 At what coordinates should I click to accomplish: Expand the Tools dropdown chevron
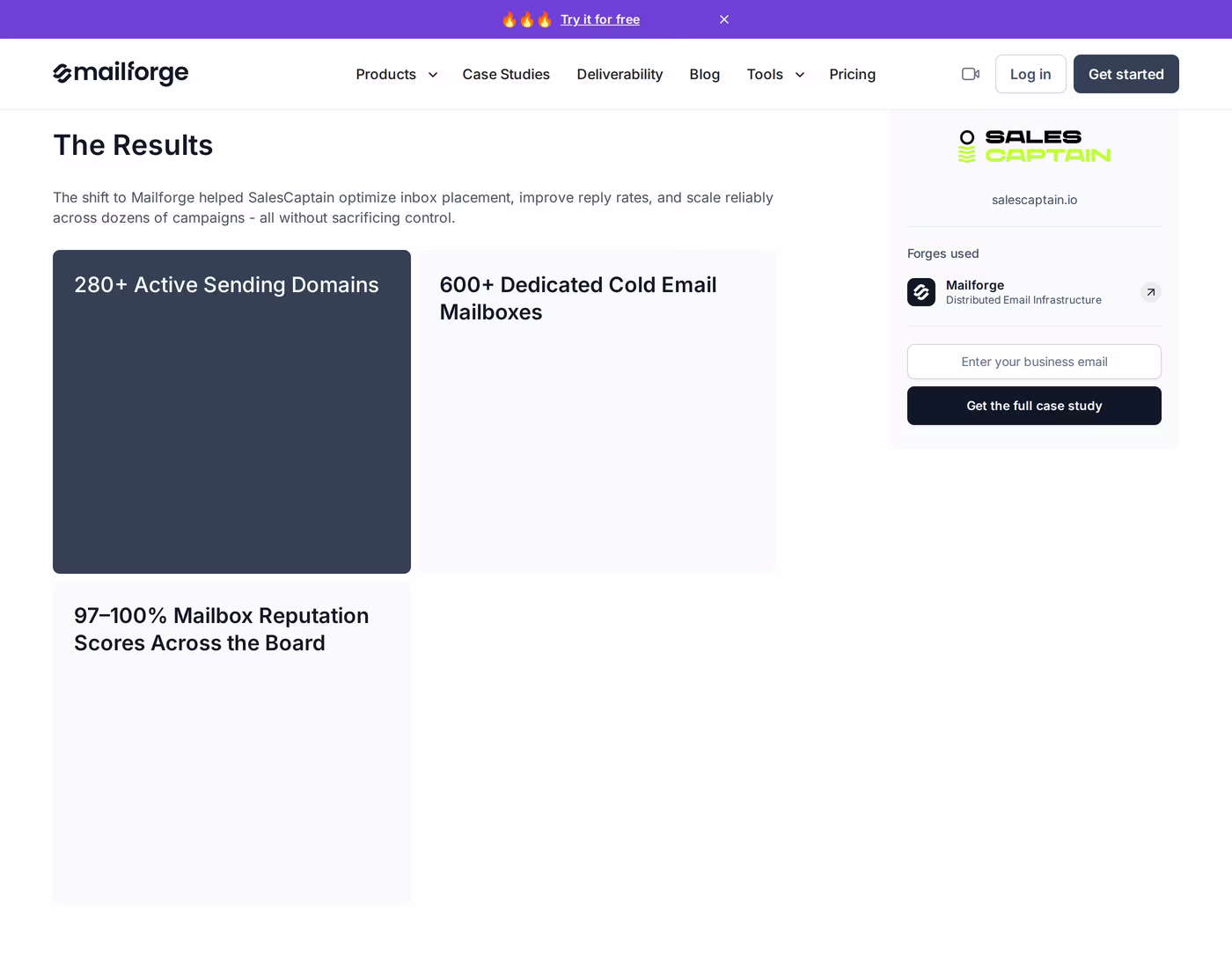(x=800, y=75)
